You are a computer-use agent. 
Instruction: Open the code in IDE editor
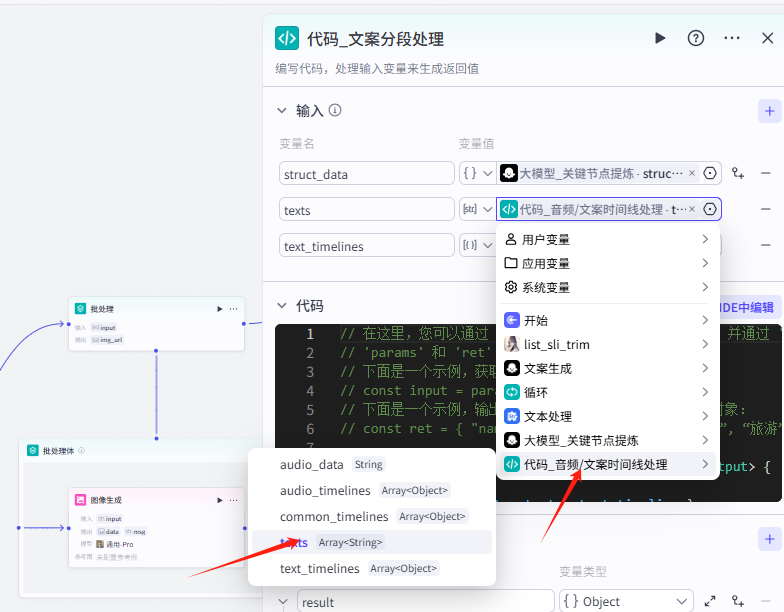tap(748, 307)
